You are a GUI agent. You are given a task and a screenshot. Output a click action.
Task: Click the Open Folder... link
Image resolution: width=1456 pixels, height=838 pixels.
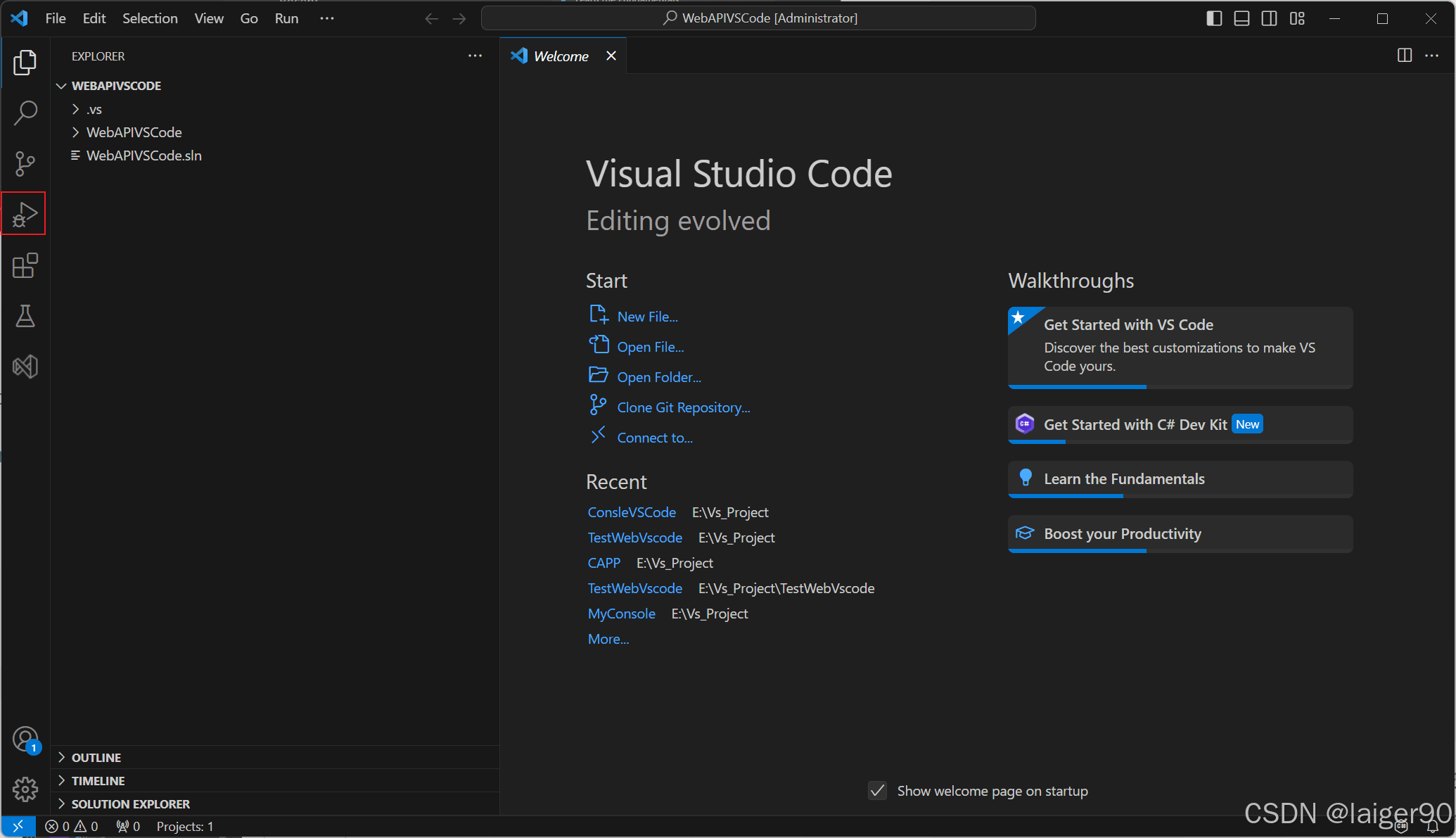click(x=658, y=377)
